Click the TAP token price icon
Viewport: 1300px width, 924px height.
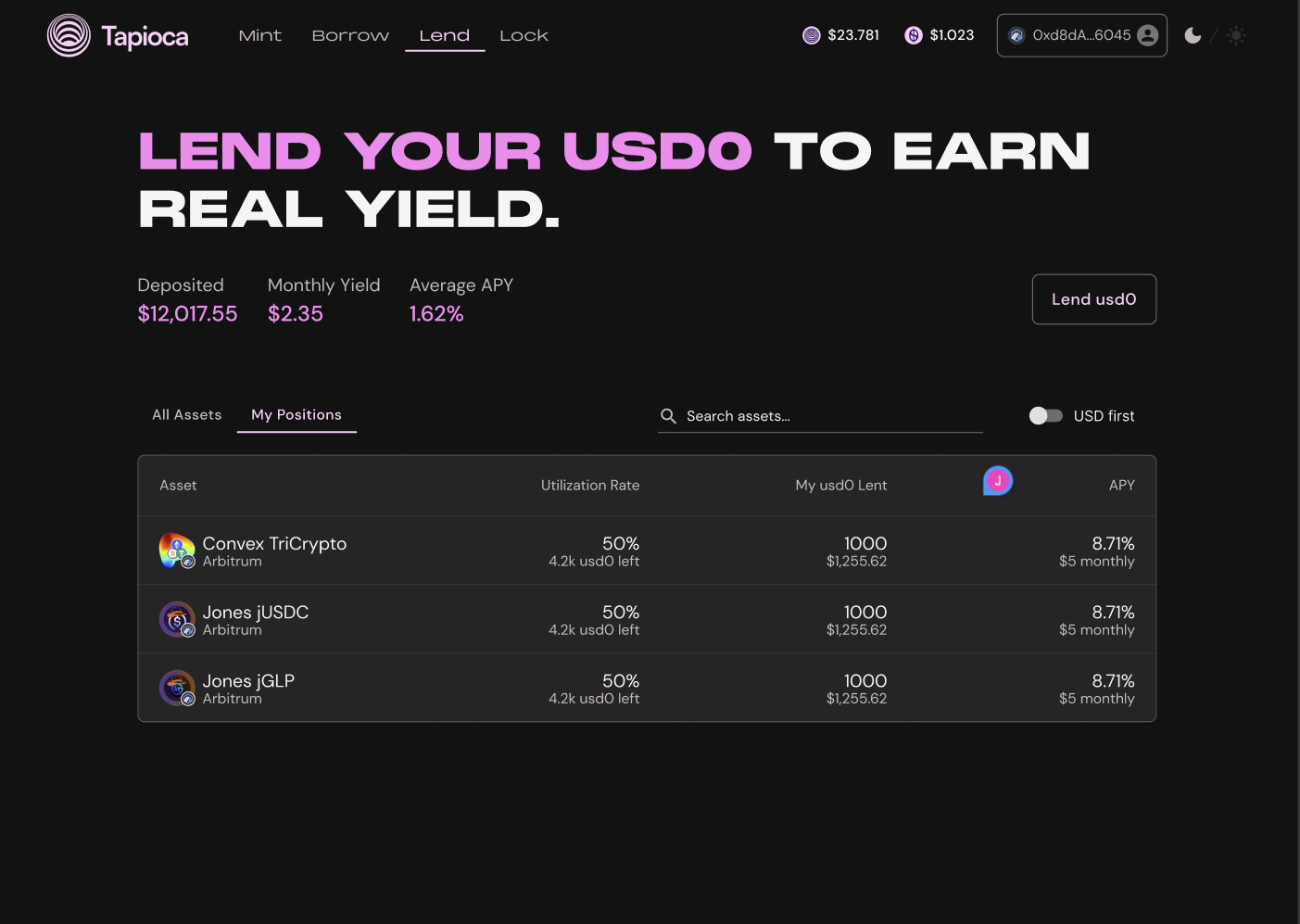coord(812,35)
